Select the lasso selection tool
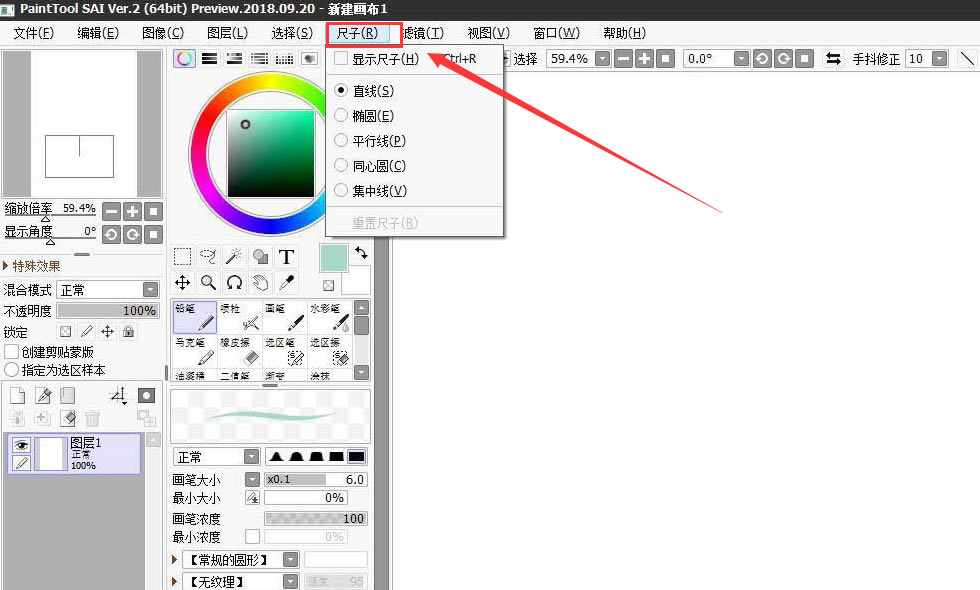Viewport: 980px width, 590px height. [208, 256]
